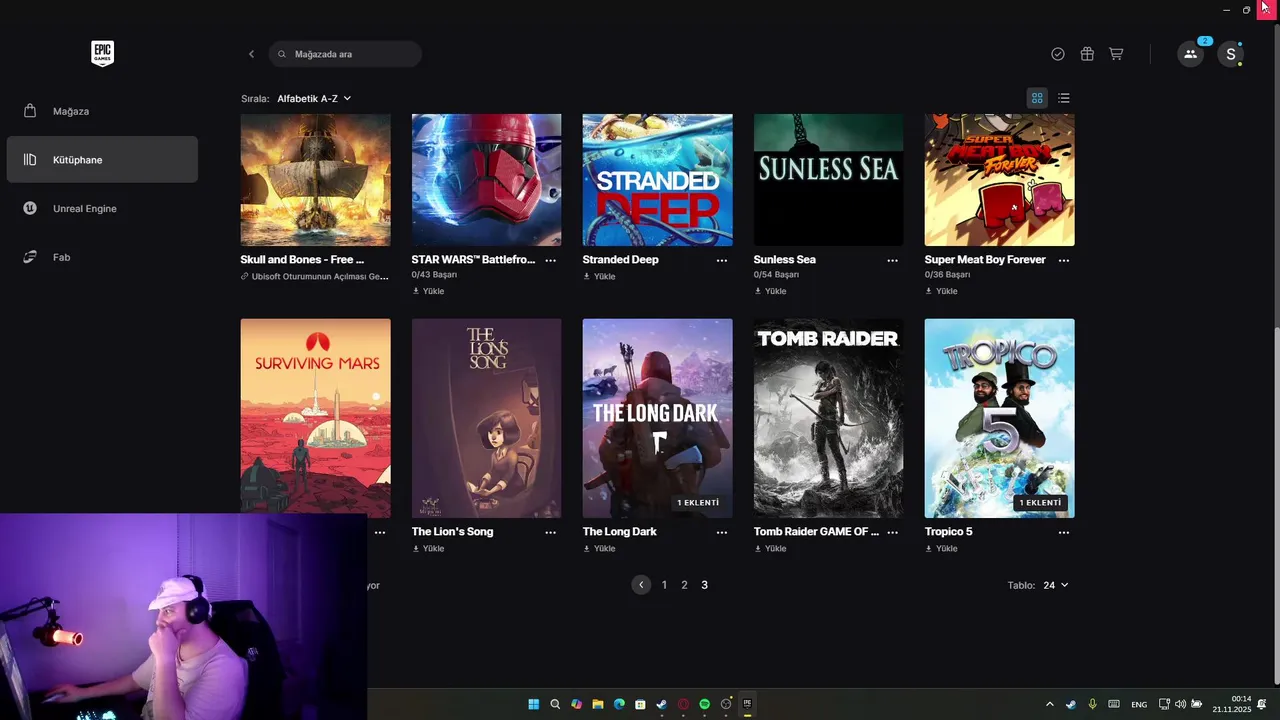Click Yükle under STAR WARS Battlefront

click(x=428, y=291)
